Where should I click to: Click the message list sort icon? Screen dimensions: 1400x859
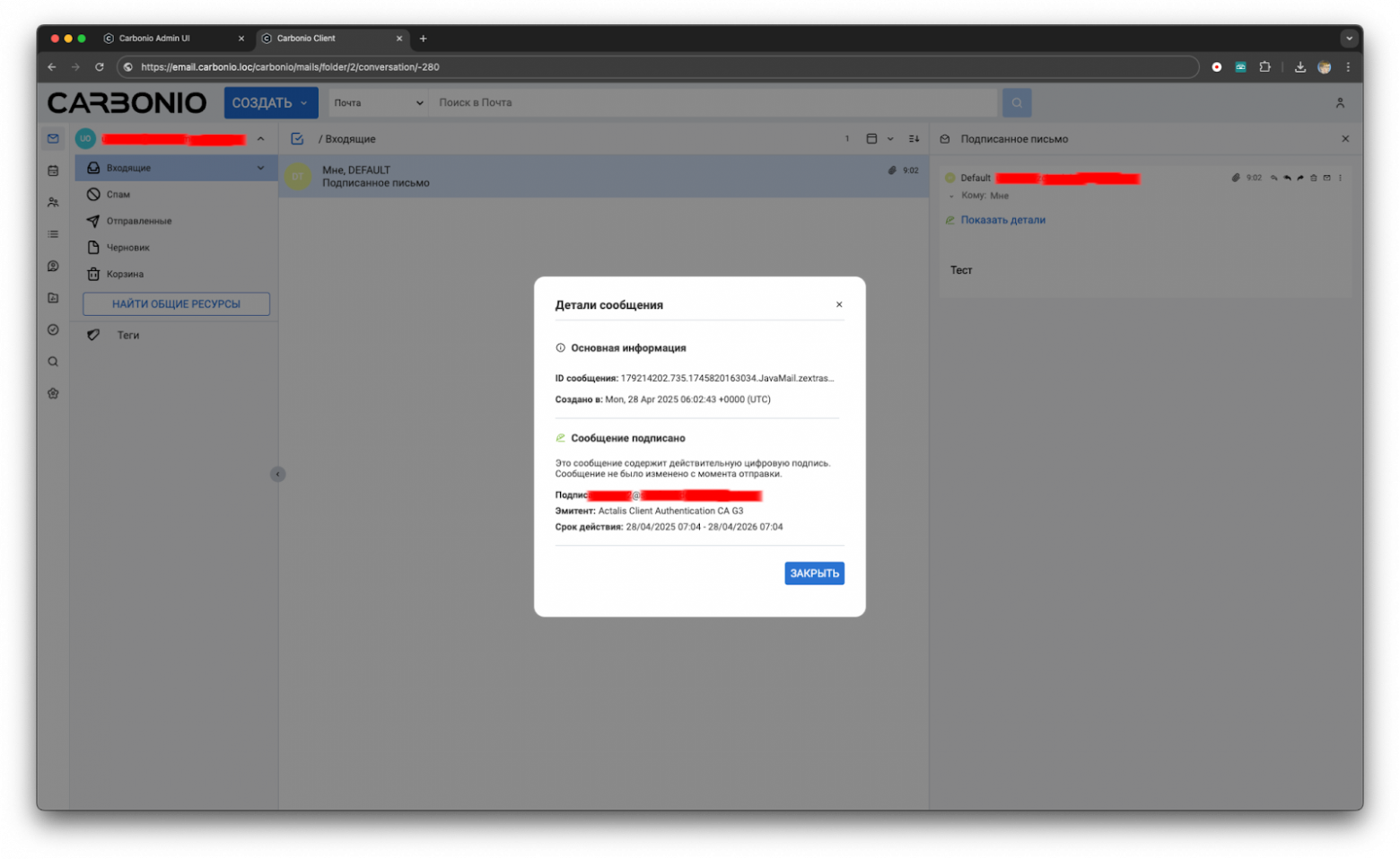pyautogui.click(x=914, y=139)
